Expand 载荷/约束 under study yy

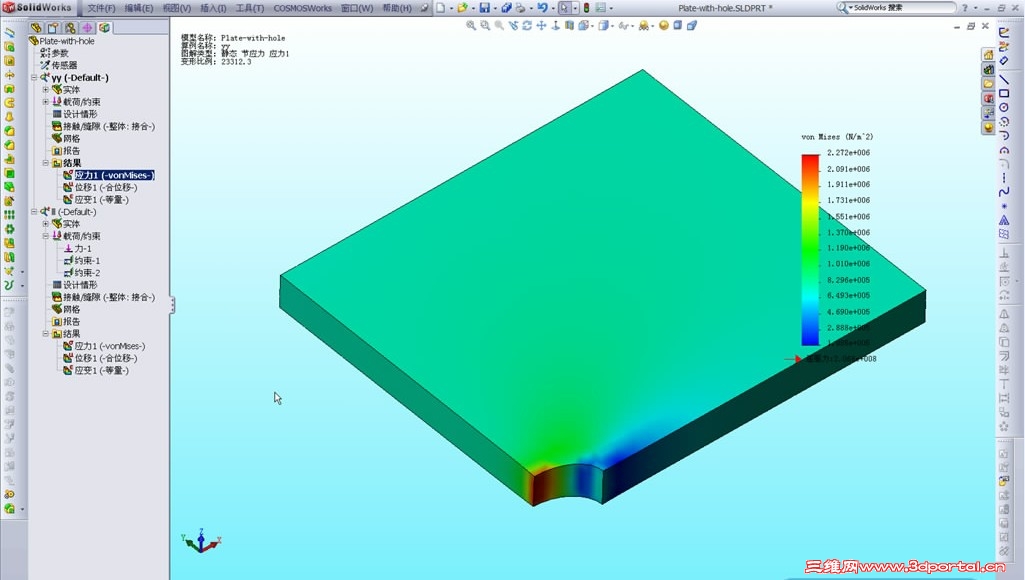coord(46,101)
